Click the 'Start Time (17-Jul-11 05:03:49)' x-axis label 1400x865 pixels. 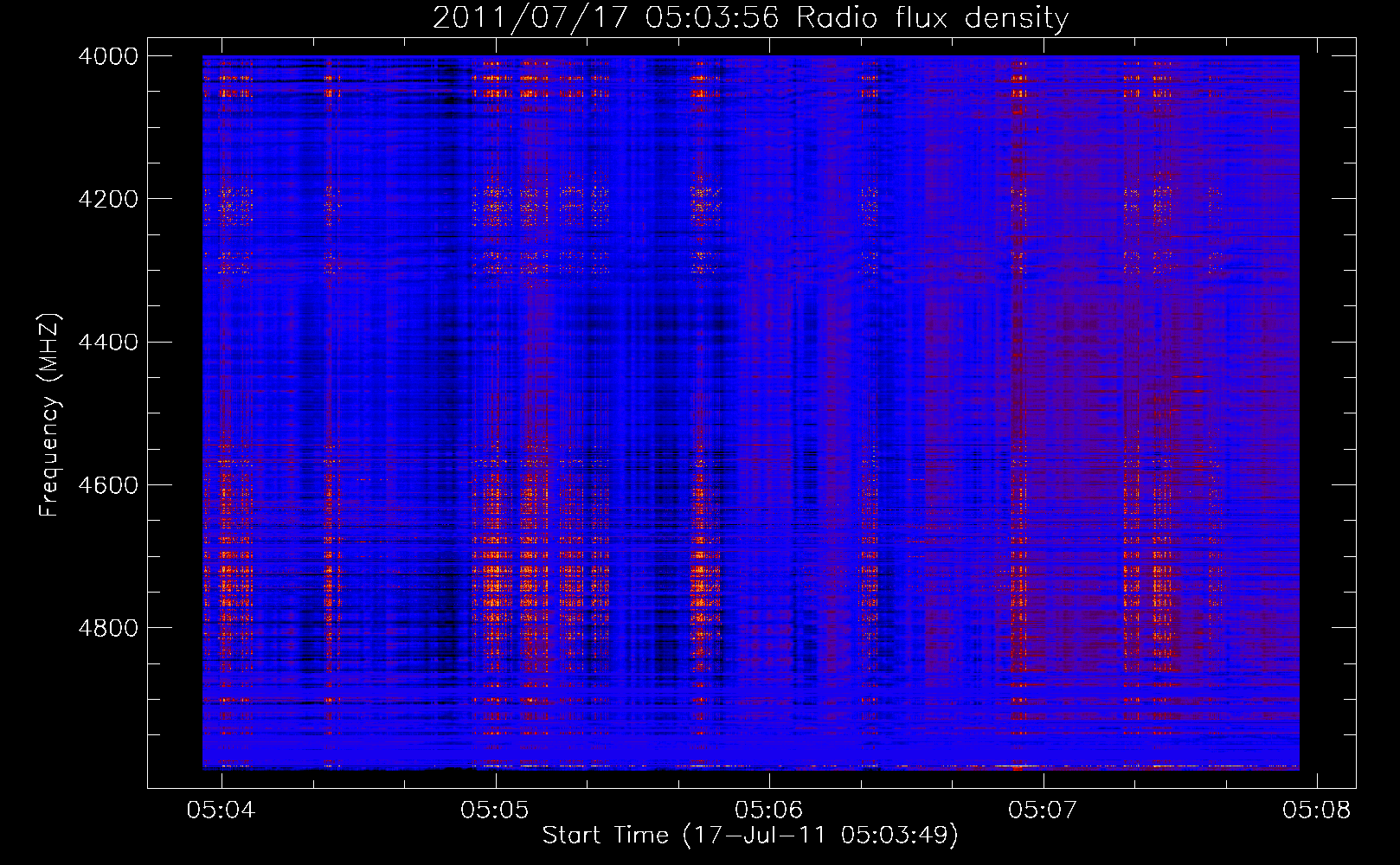point(750,836)
